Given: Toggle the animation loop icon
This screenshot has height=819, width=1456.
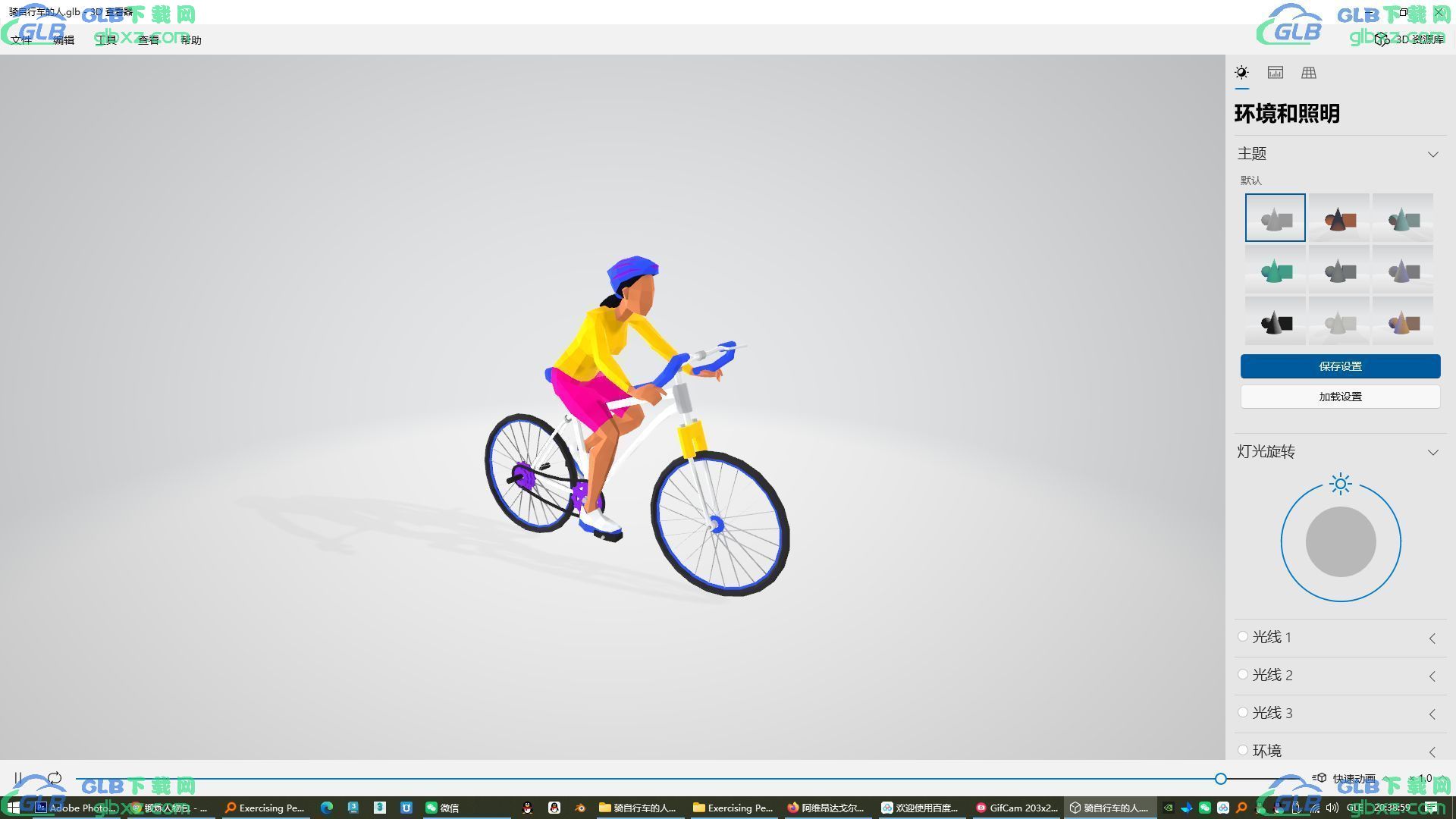Looking at the screenshot, I should 55,778.
